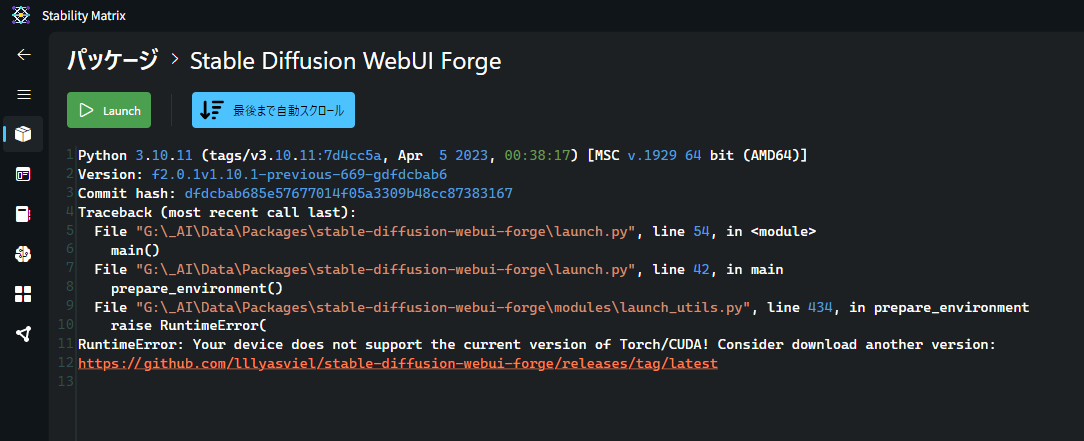Launch Stable Diffusion WebUI Forge
The height and width of the screenshot is (441, 1084).
point(109,110)
